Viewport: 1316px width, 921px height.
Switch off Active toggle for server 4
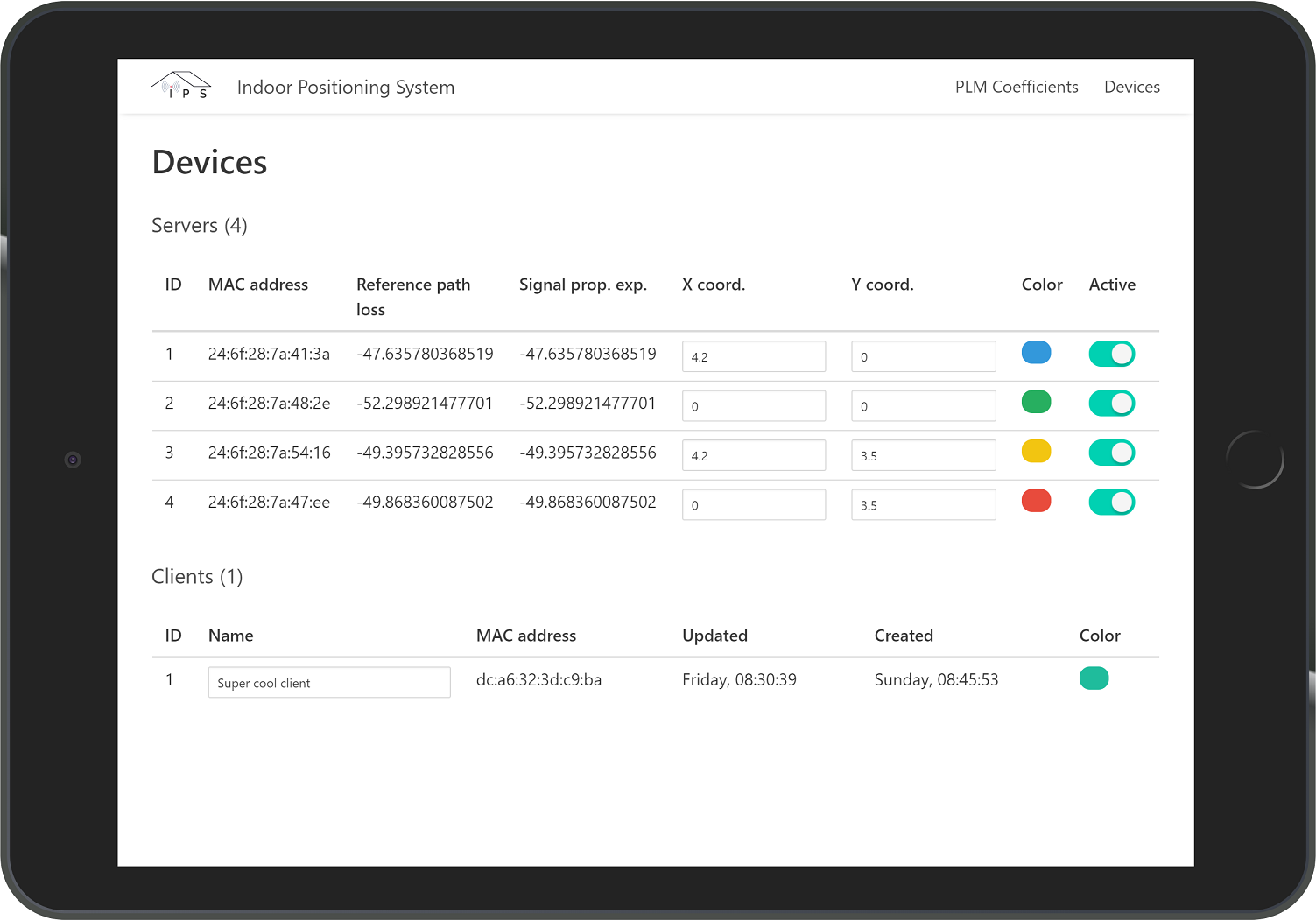pos(1111,503)
